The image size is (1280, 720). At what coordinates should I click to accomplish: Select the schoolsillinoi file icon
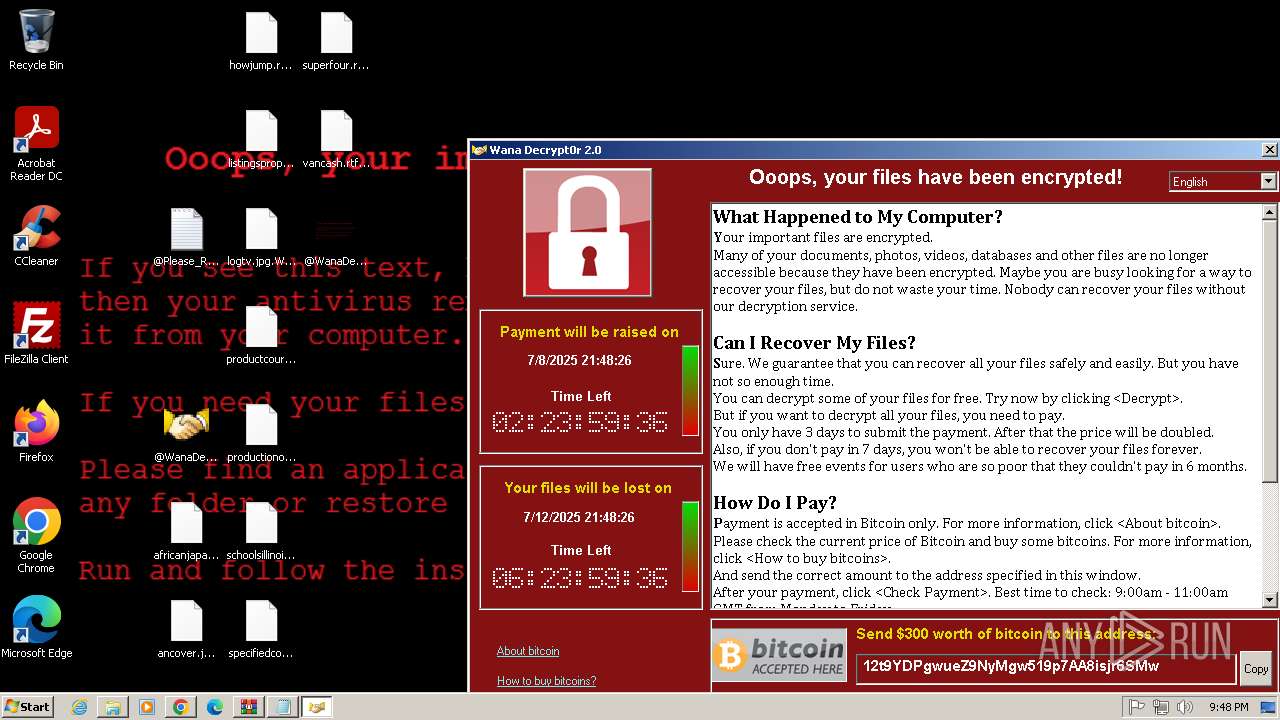tap(261, 532)
